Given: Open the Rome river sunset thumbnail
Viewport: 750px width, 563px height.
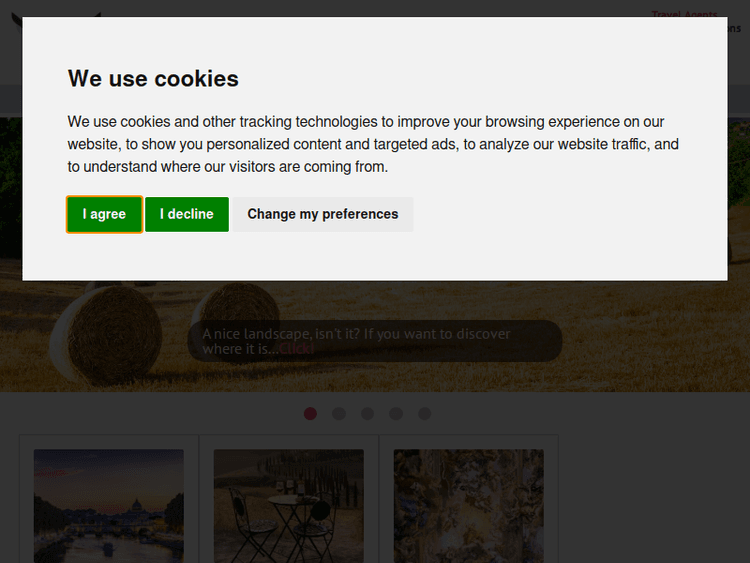Looking at the screenshot, I should click(x=108, y=505).
